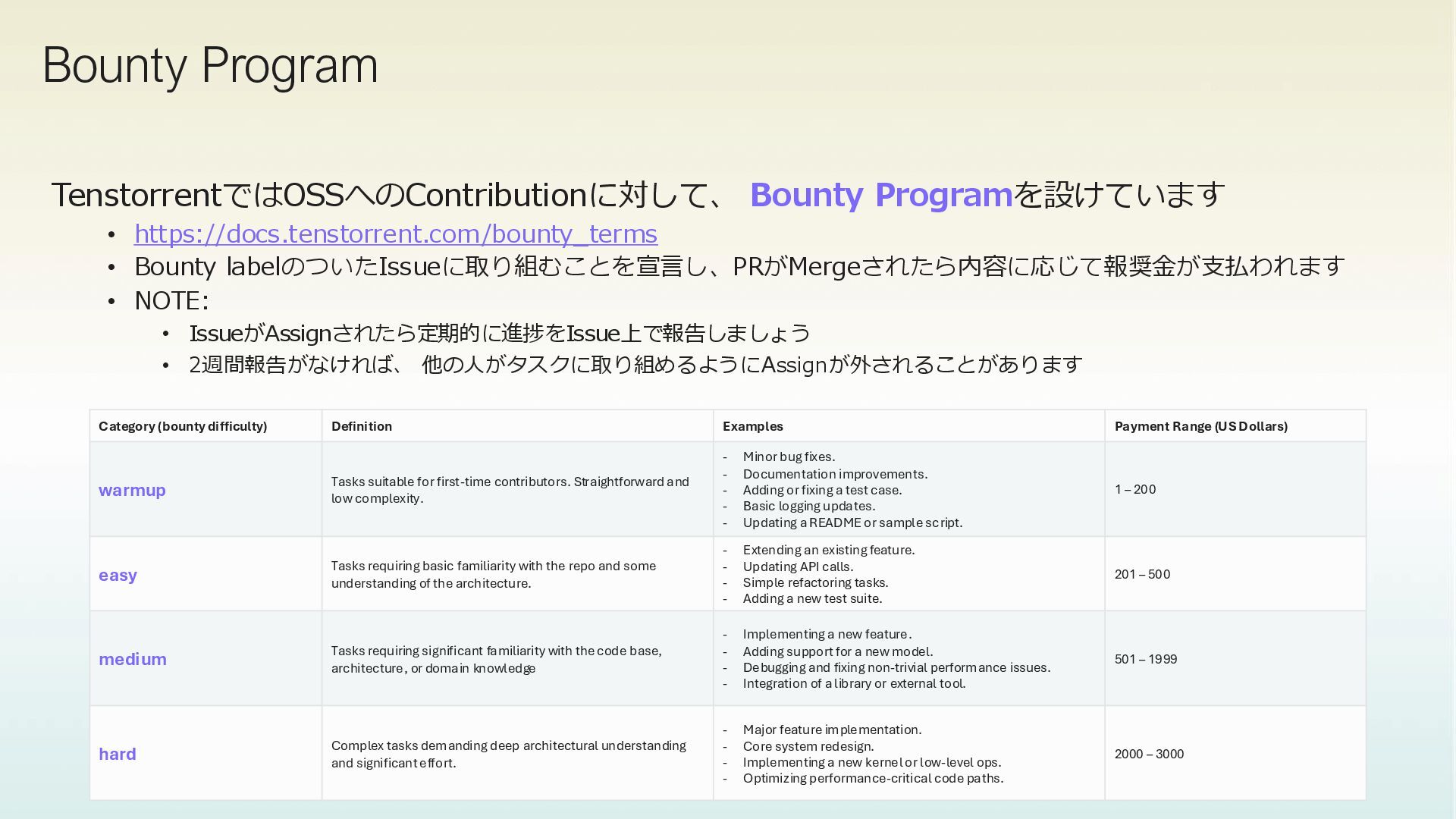Click the Examples column header

pos(752,426)
